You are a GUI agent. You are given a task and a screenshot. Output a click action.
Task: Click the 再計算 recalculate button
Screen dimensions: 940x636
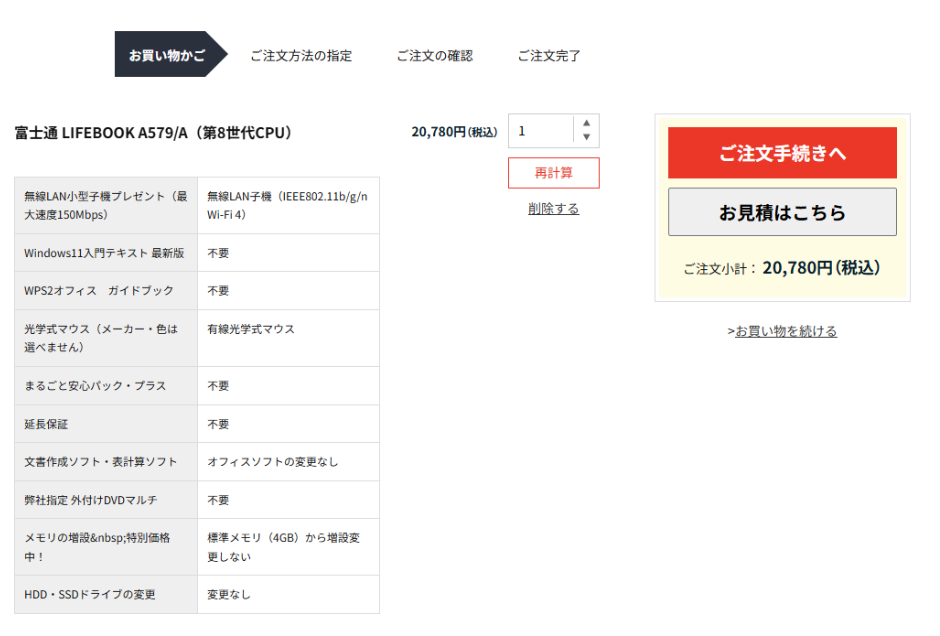[553, 173]
